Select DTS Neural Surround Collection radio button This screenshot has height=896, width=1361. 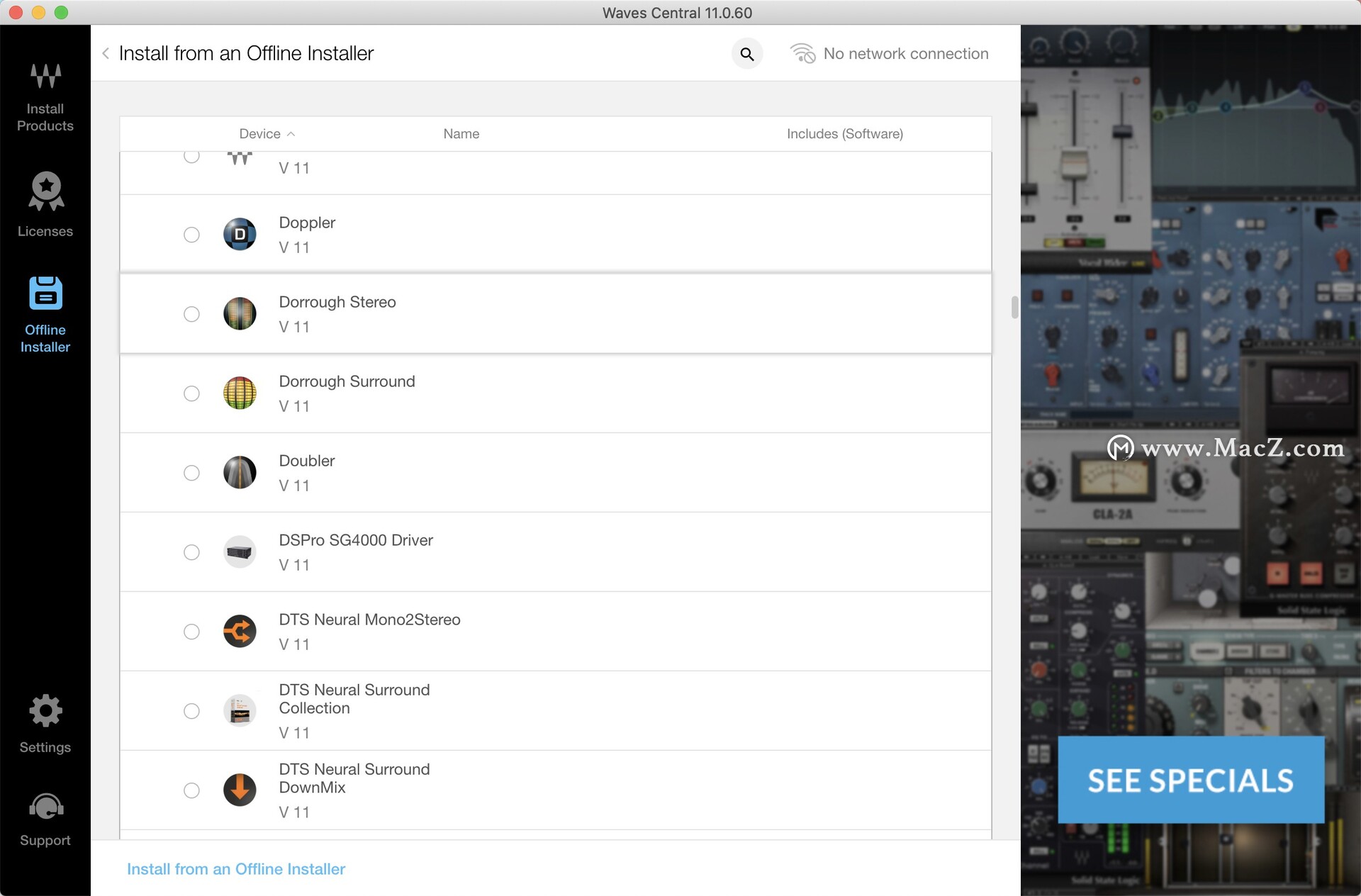click(191, 711)
